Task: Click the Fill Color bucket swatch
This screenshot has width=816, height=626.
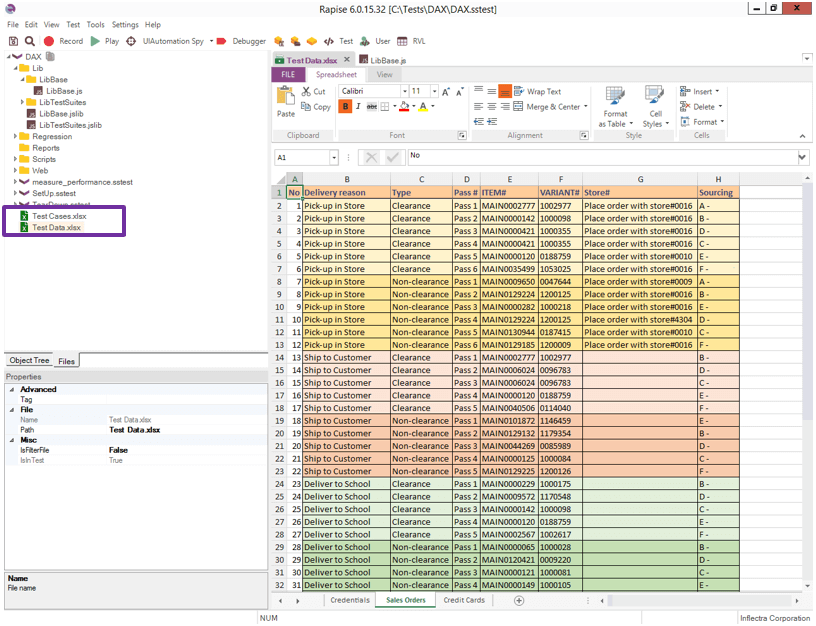Action: tap(404, 107)
